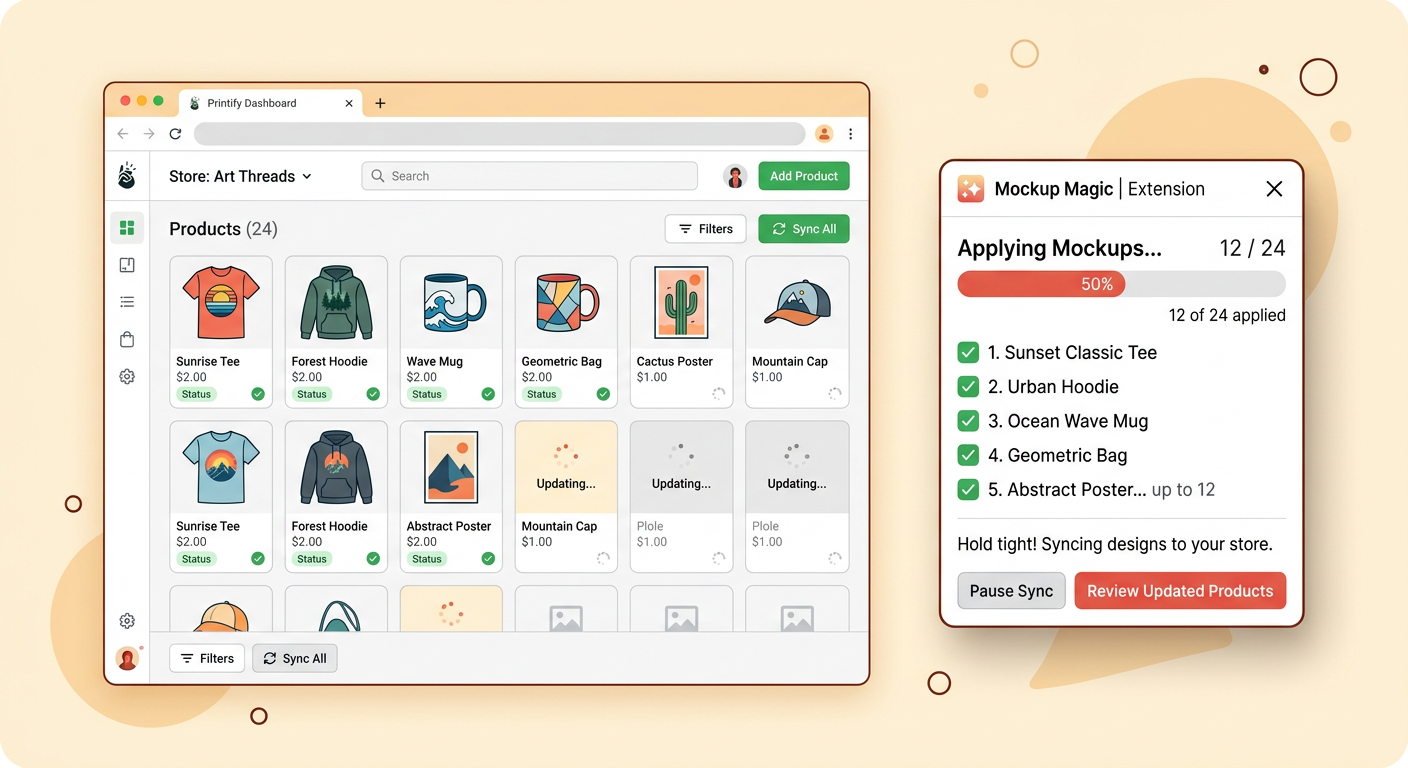
Task: Toggle checkbox for Sunset Classic Tee
Action: pos(968,352)
